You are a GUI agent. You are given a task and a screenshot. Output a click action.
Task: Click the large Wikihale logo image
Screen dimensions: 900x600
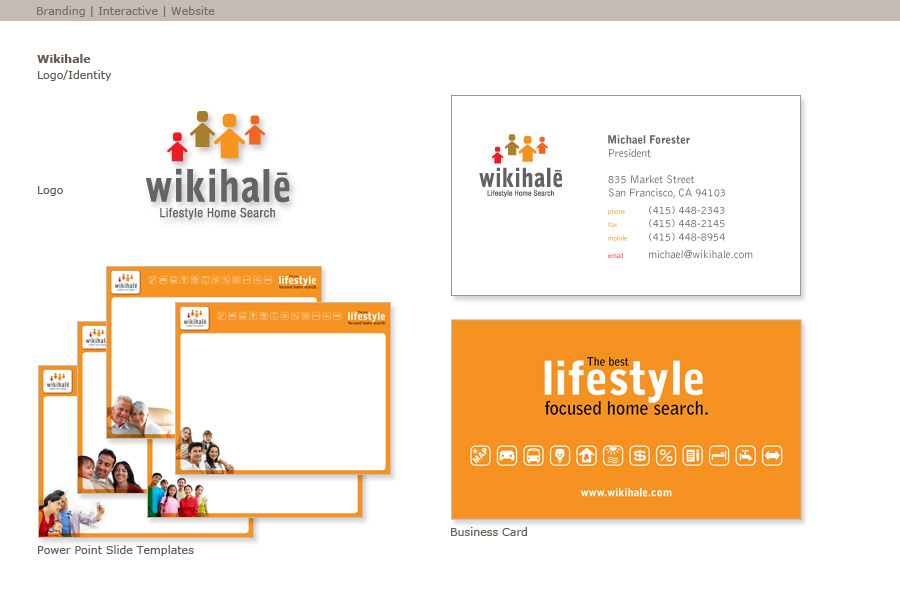pos(218,165)
